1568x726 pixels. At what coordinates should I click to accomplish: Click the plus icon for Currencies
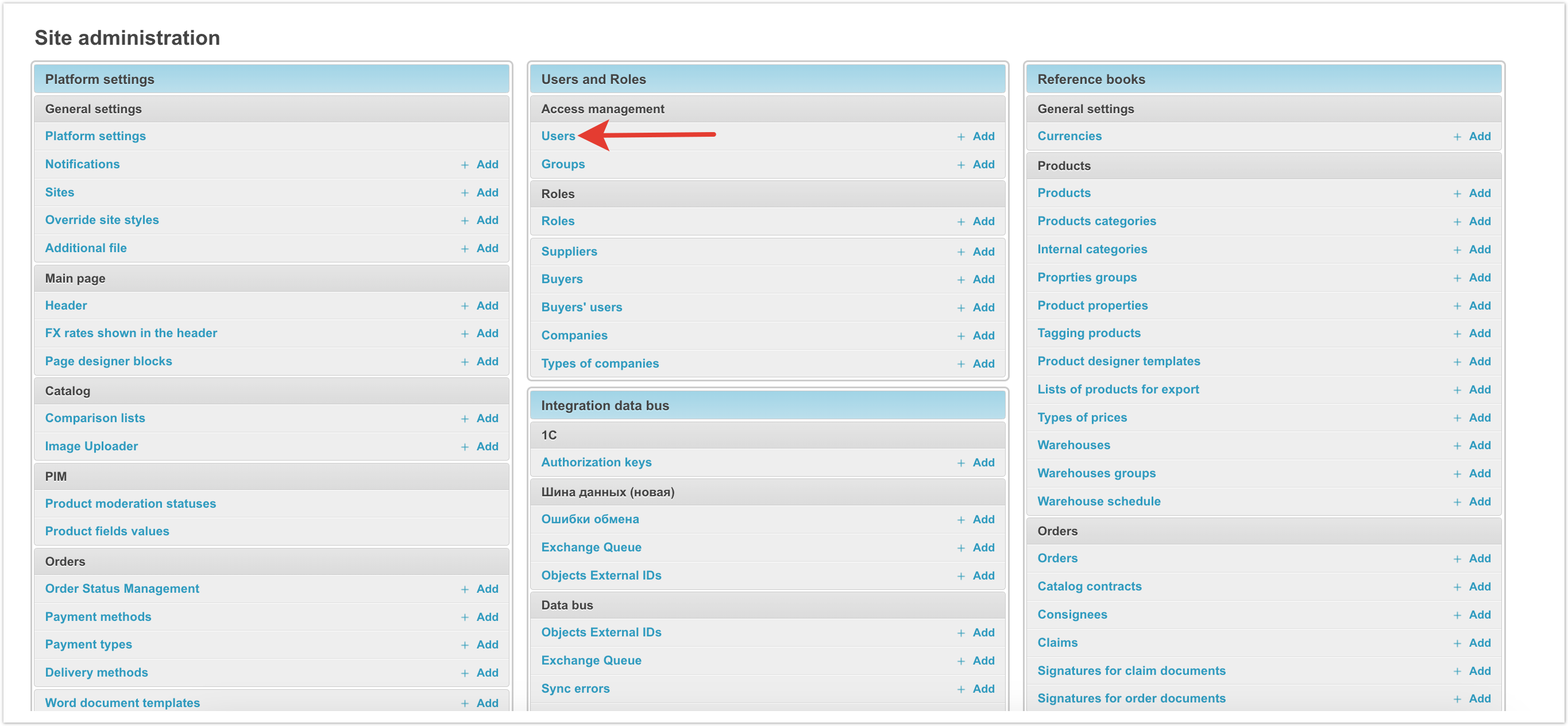1457,137
